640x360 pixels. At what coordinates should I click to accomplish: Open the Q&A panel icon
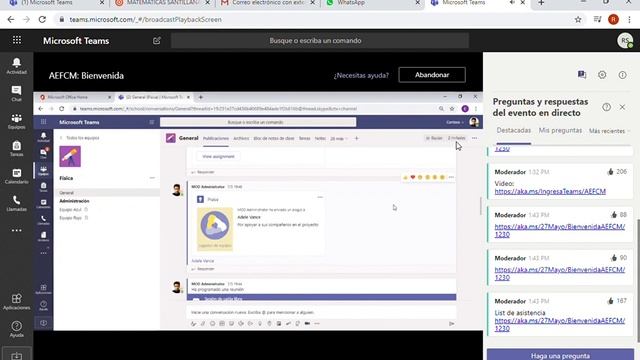[x=582, y=75]
